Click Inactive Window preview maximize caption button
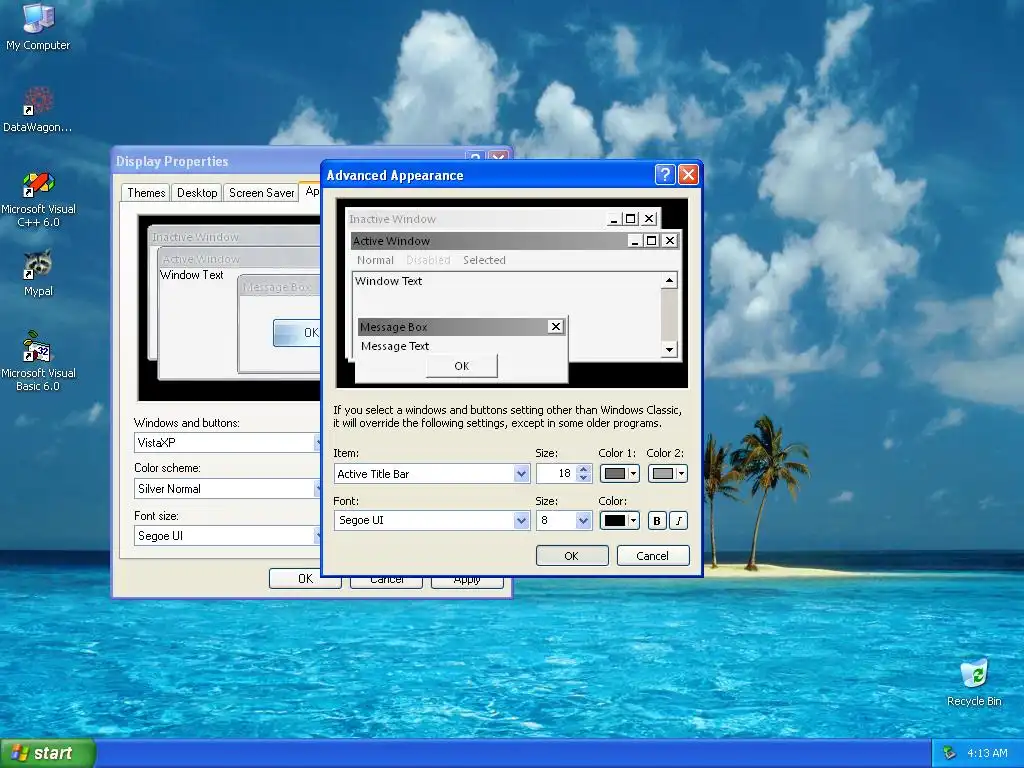This screenshot has width=1024, height=768. tap(630, 219)
